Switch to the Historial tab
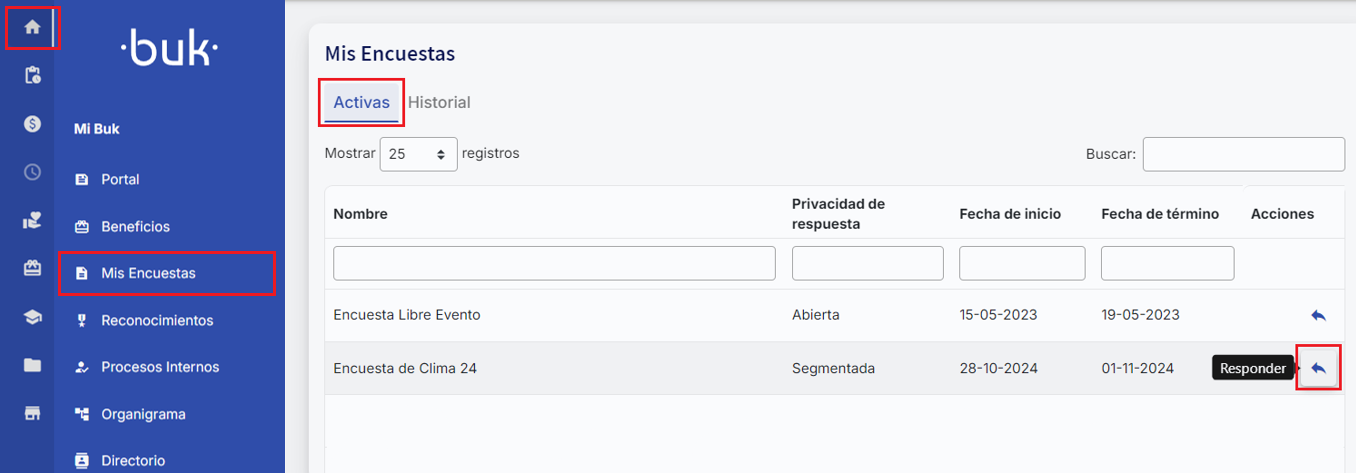 click(x=439, y=103)
